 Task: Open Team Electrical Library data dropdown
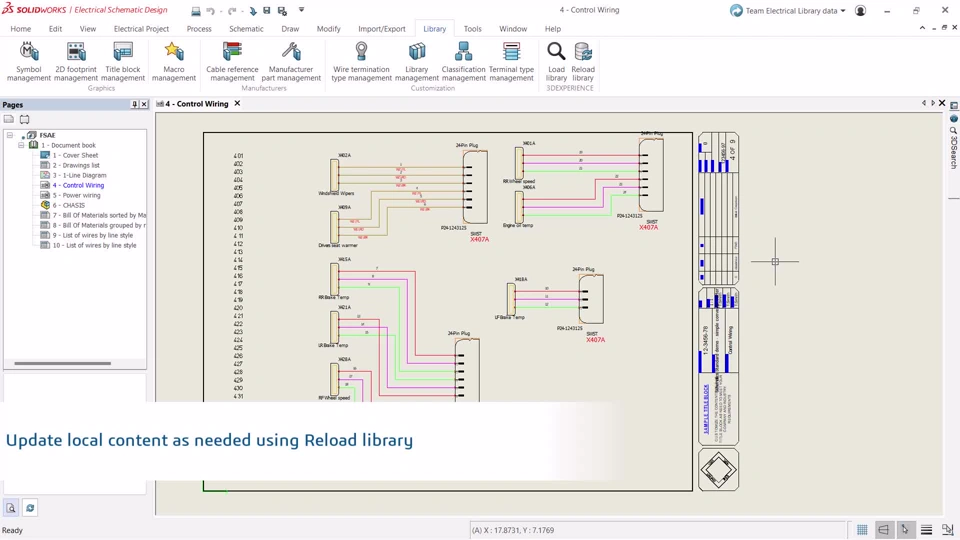click(843, 11)
